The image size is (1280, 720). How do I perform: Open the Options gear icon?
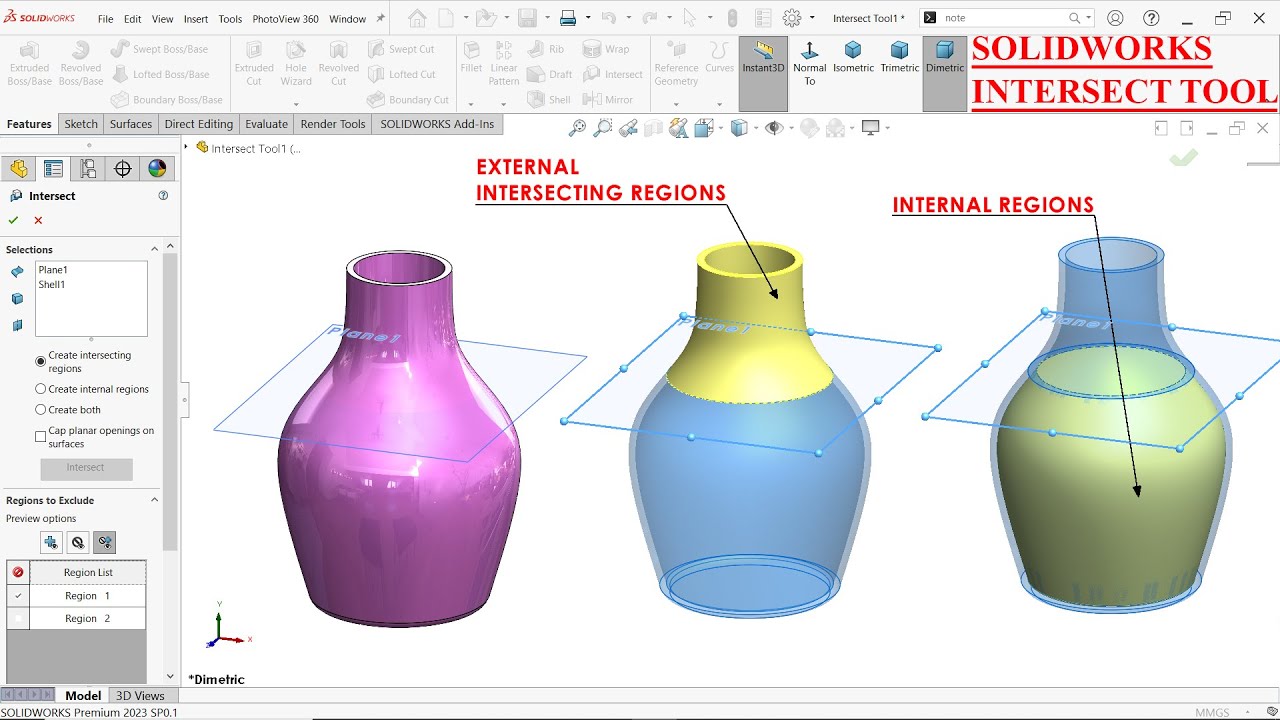pyautogui.click(x=792, y=18)
